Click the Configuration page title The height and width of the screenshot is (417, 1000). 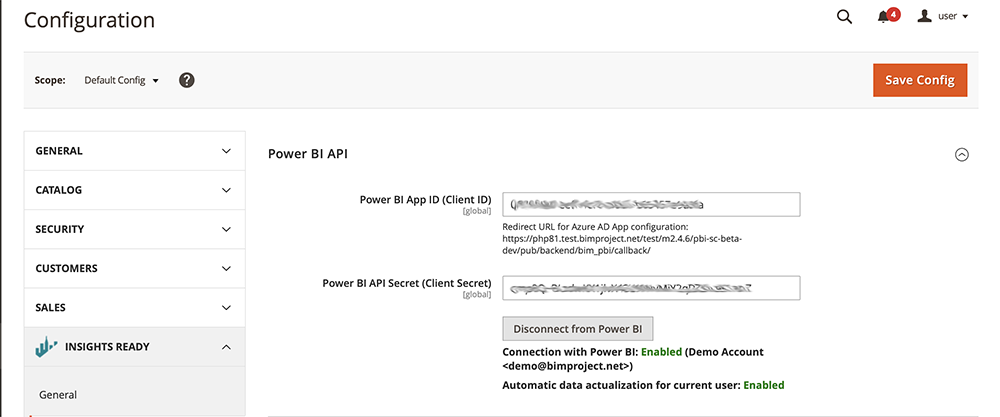pos(89,20)
